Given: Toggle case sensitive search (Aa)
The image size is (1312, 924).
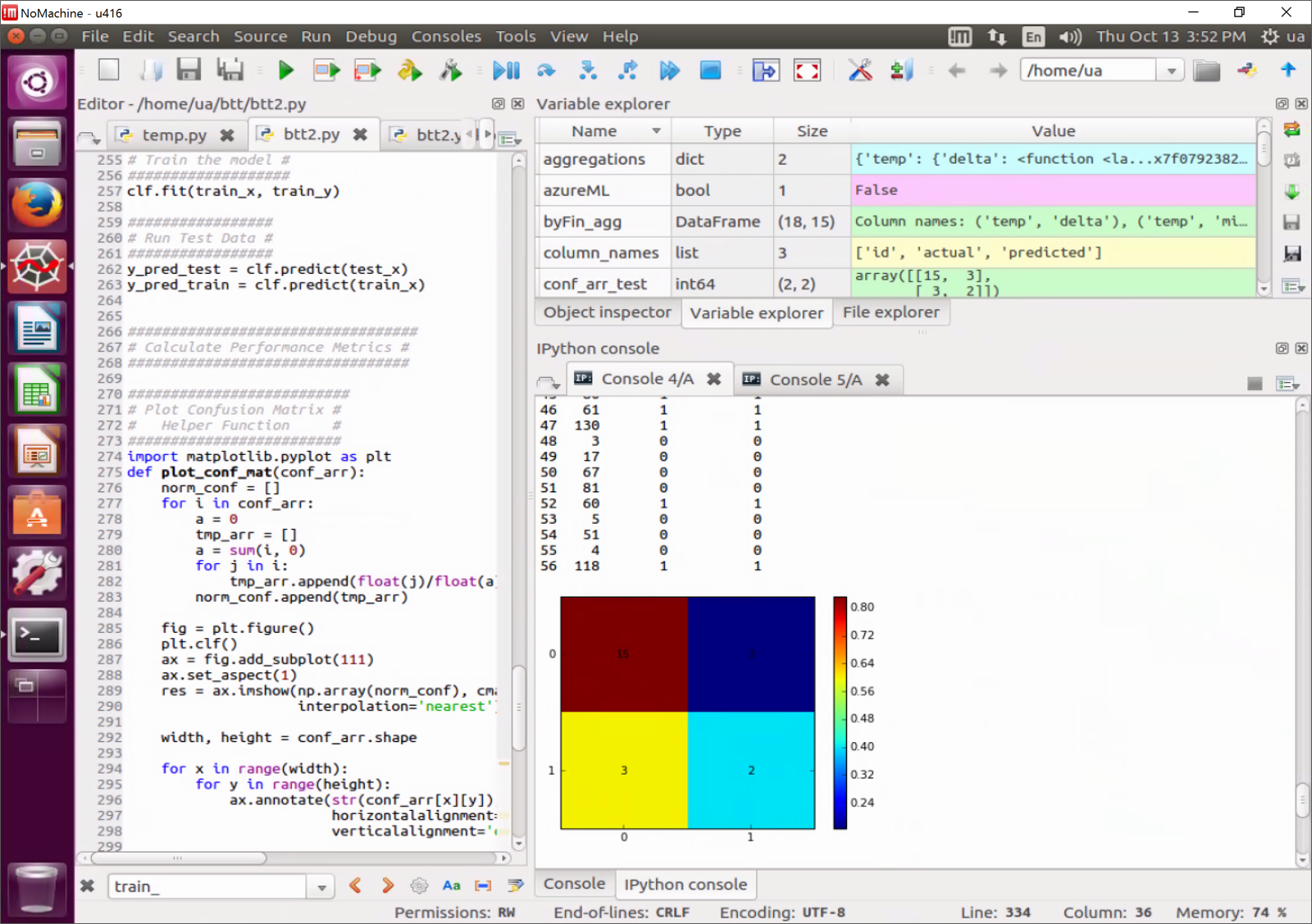Looking at the screenshot, I should 451,885.
